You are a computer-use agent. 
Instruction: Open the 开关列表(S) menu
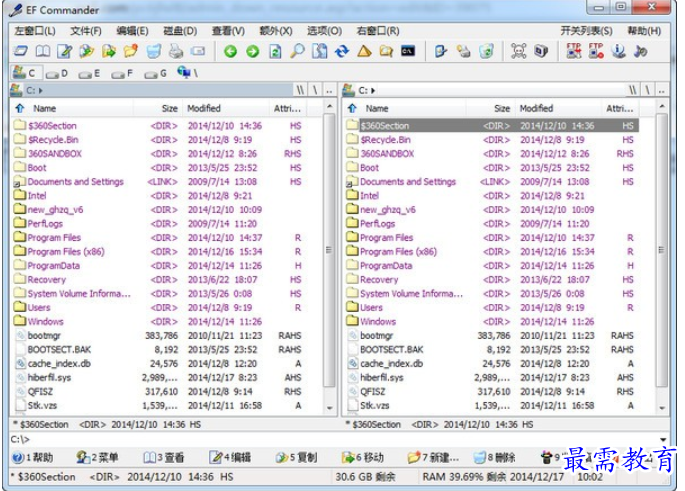click(x=586, y=31)
